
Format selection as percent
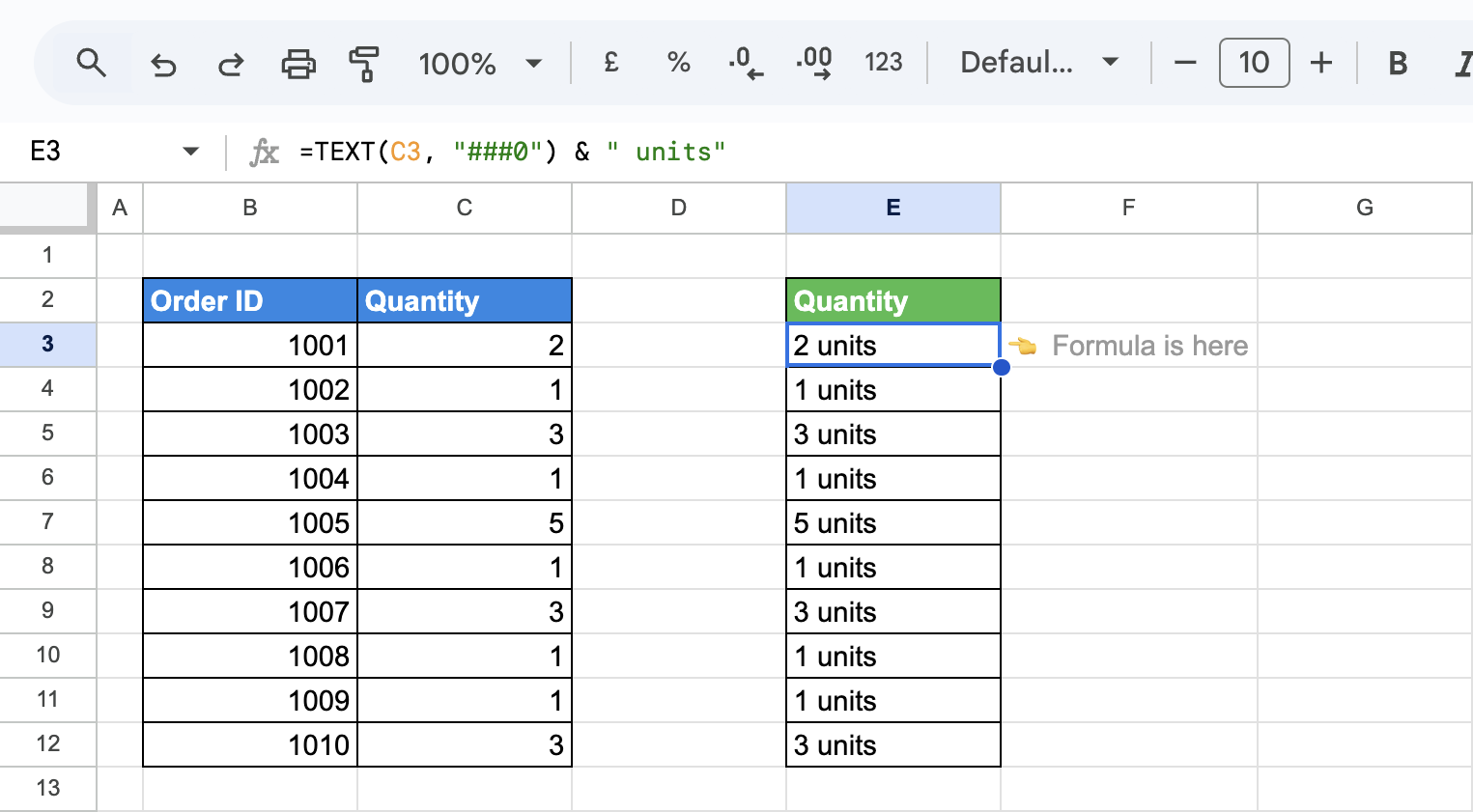coord(679,63)
